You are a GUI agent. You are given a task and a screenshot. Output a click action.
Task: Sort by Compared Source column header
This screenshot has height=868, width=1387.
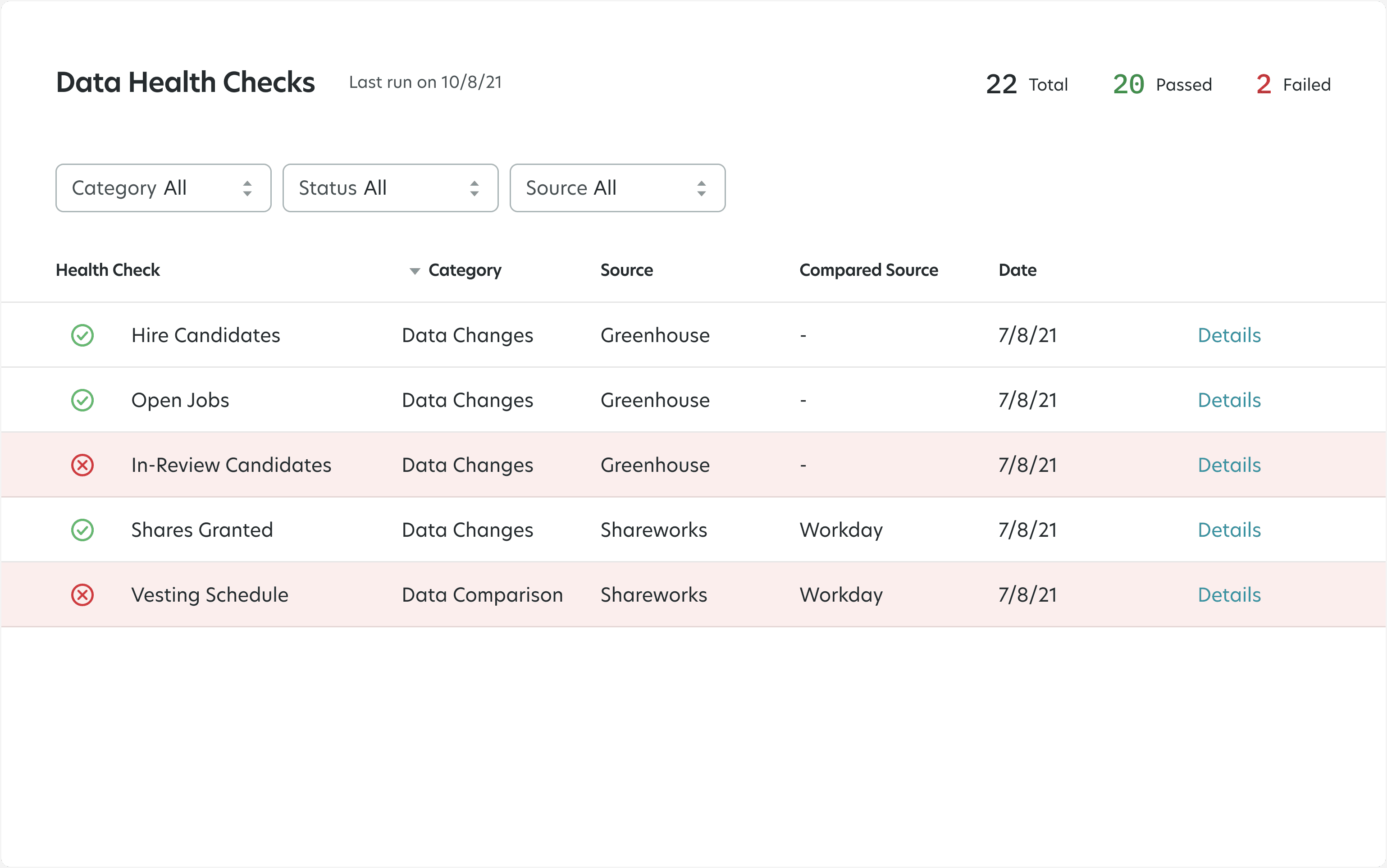point(868,270)
